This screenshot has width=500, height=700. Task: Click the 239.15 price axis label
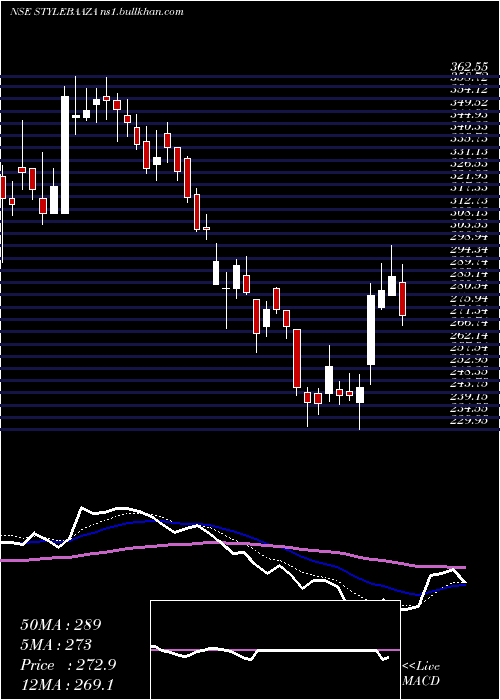(468, 396)
